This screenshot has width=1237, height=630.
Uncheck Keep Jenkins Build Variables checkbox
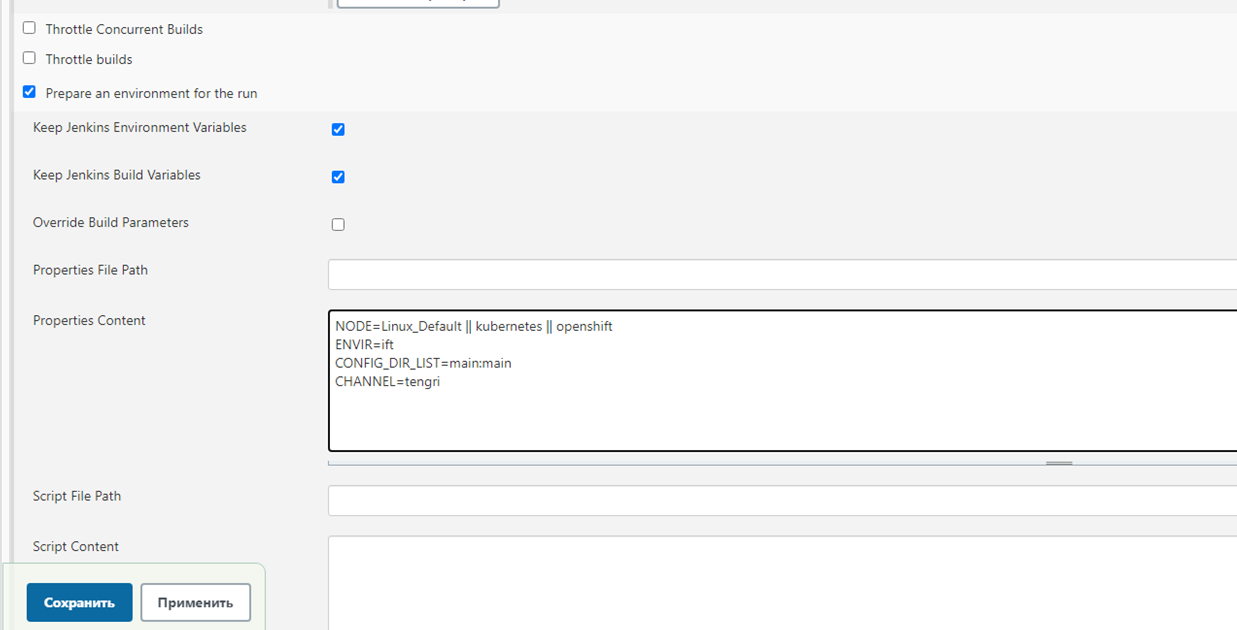[338, 177]
